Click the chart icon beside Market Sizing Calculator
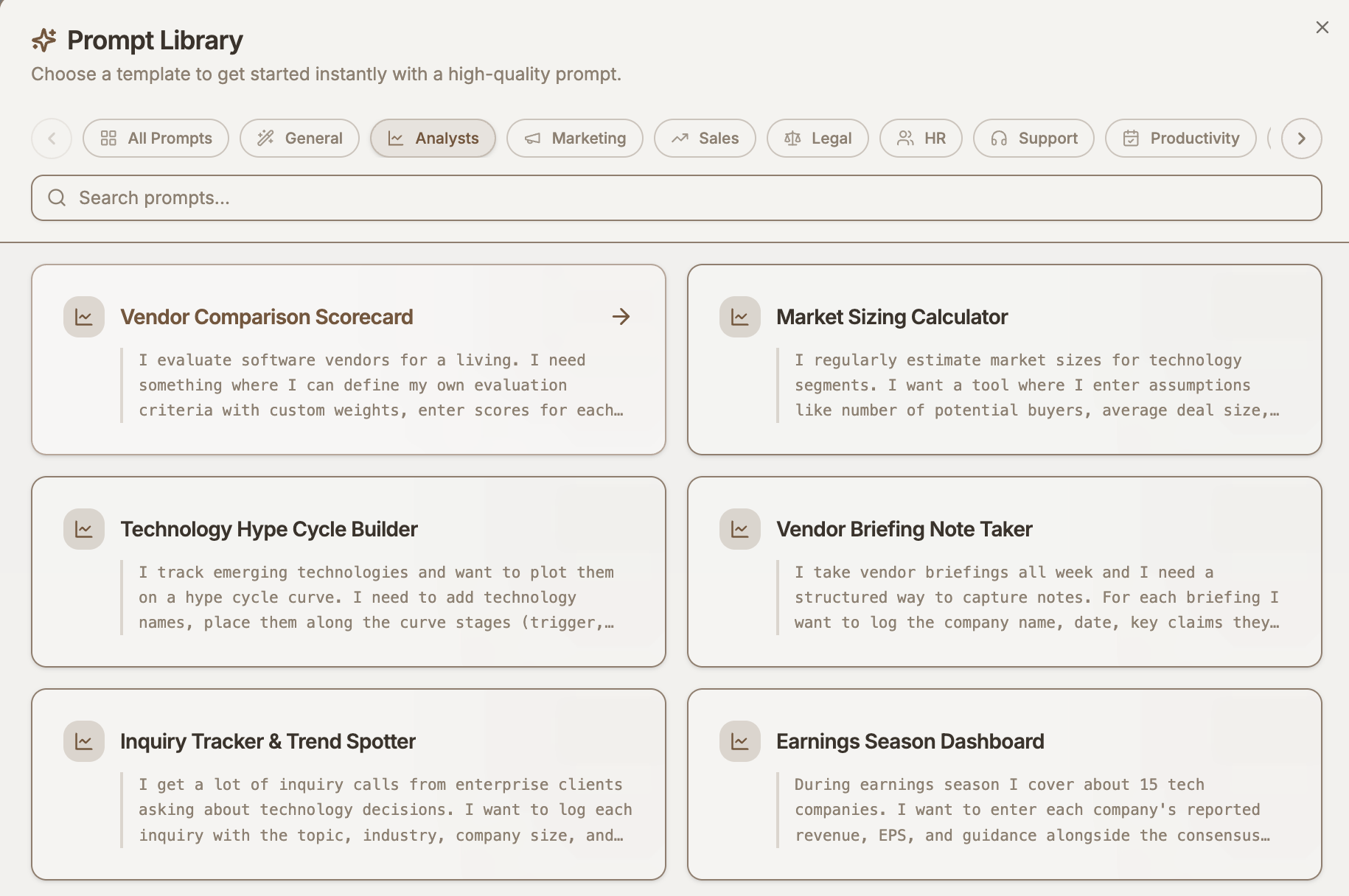Viewport: 1349px width, 896px height. point(740,317)
